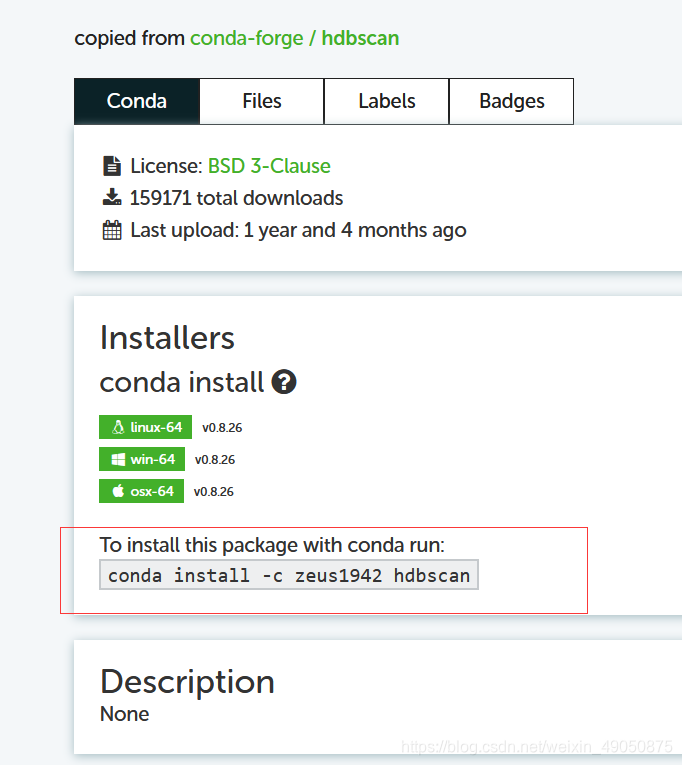Screen dimensions: 682x765
Task: Open the hdbscan source package link
Action: point(361,39)
